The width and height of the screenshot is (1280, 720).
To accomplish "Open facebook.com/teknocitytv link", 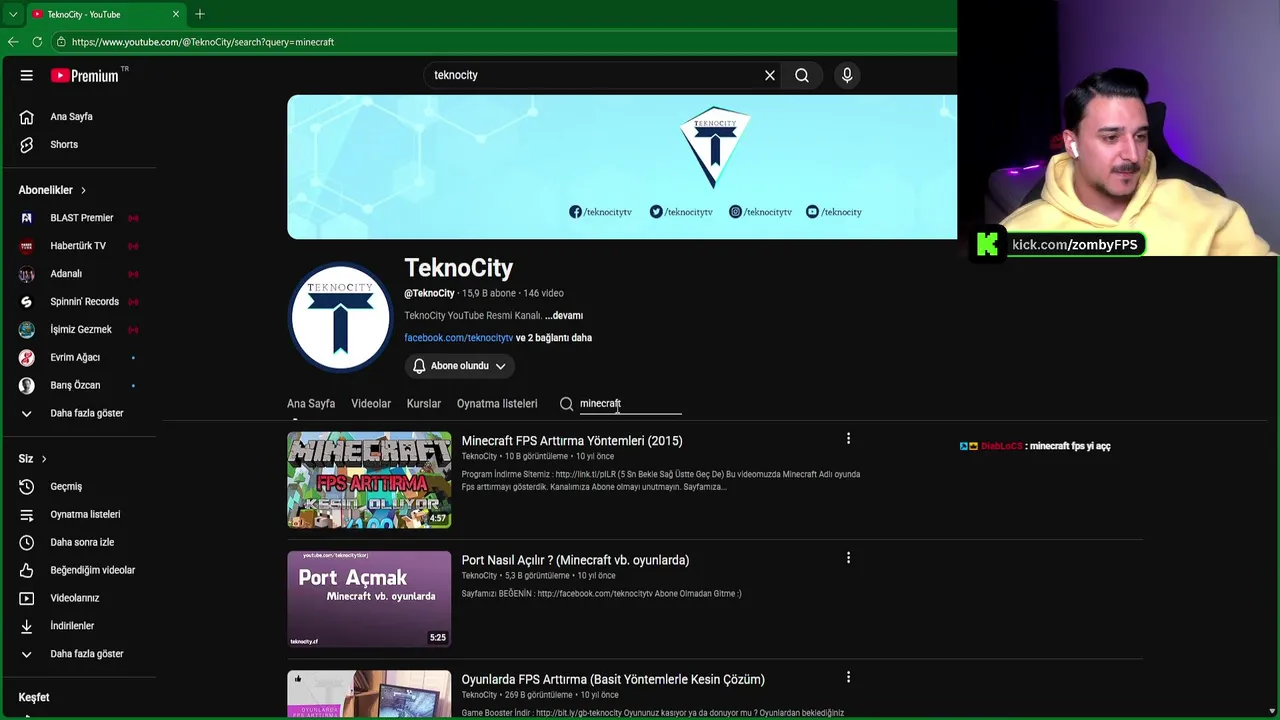I will pos(458,338).
